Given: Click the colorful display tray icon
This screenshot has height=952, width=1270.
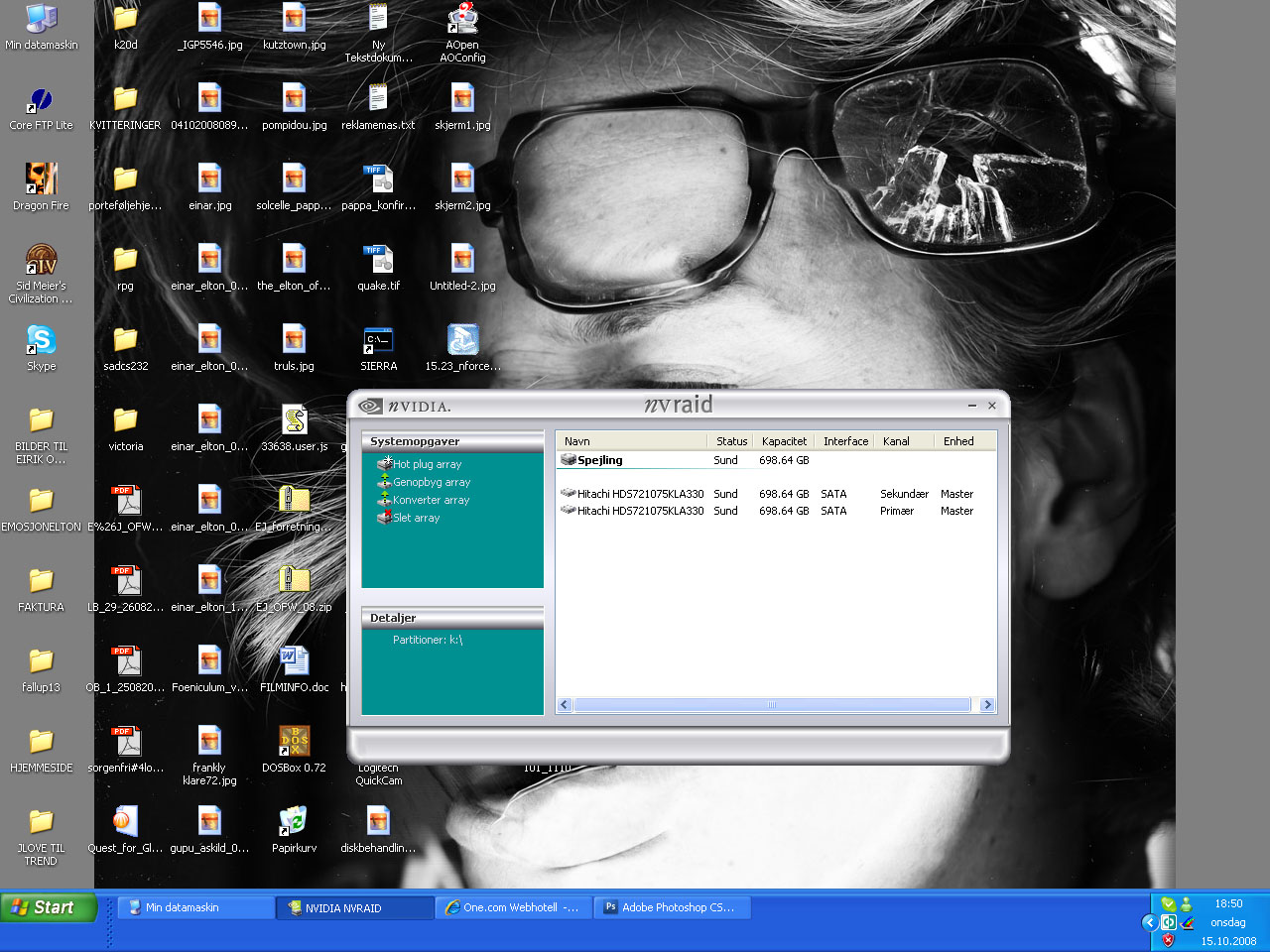Looking at the screenshot, I should 1187,922.
